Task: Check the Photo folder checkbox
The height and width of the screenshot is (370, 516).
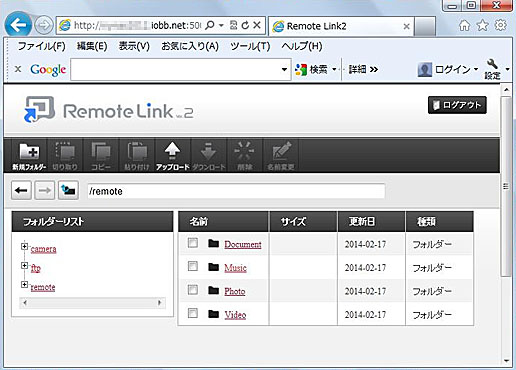Action: pos(193,290)
